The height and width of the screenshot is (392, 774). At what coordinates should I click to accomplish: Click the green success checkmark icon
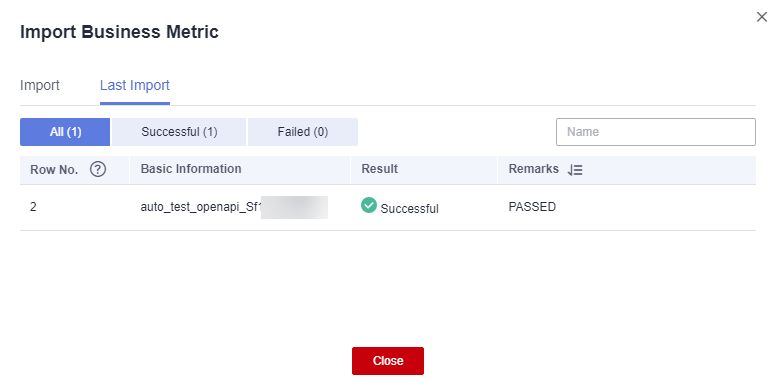click(x=369, y=205)
